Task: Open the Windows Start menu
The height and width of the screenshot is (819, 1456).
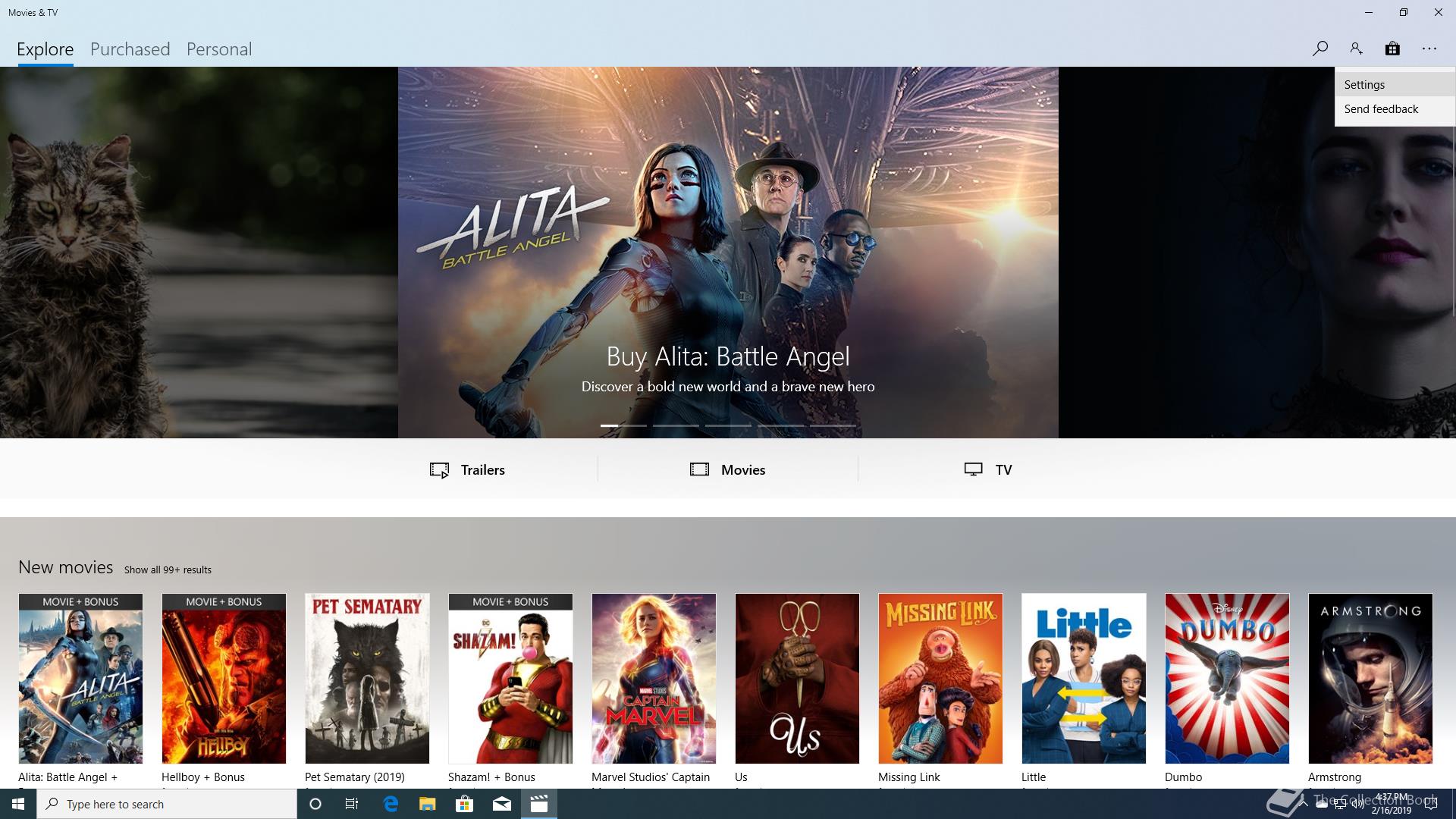Action: point(18,804)
